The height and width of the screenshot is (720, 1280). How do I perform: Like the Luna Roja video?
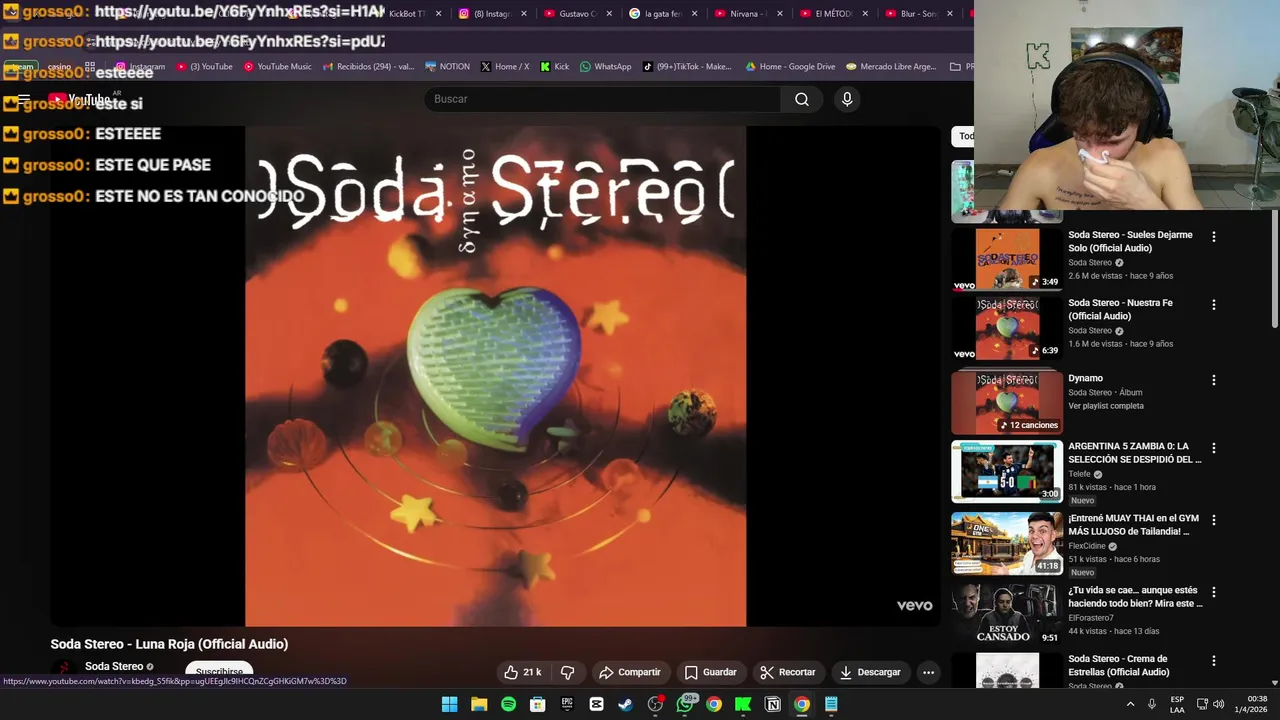click(x=522, y=672)
